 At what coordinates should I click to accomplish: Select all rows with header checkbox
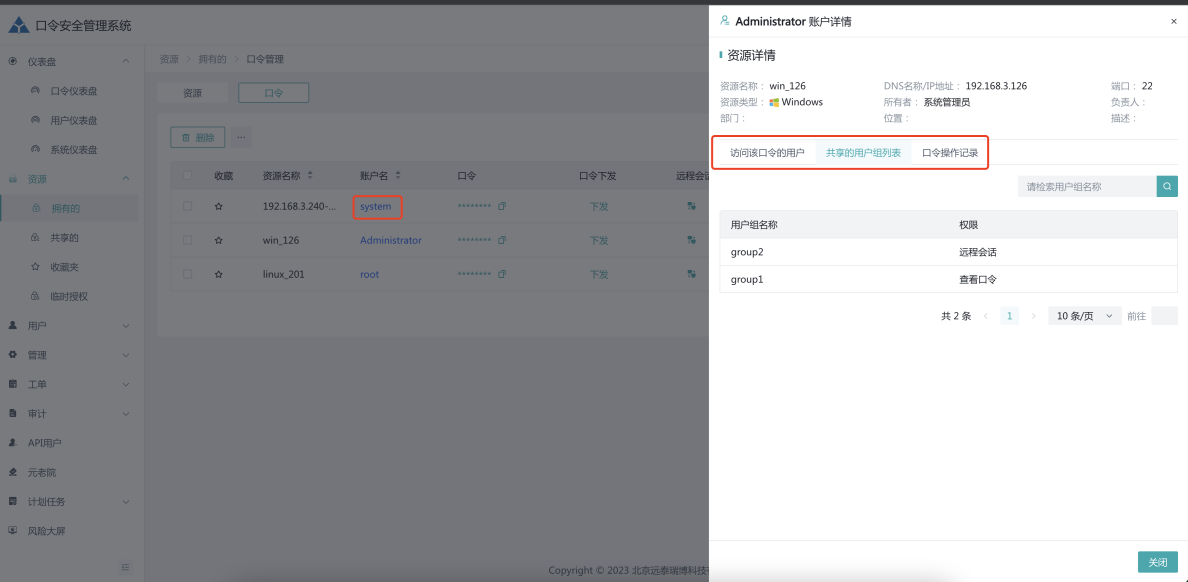click(187, 175)
